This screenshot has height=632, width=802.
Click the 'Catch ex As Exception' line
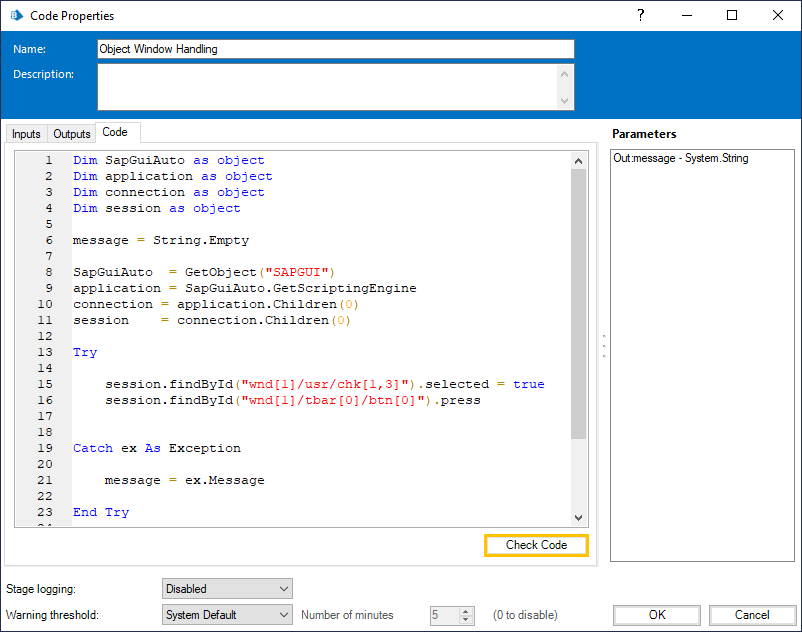coord(157,448)
